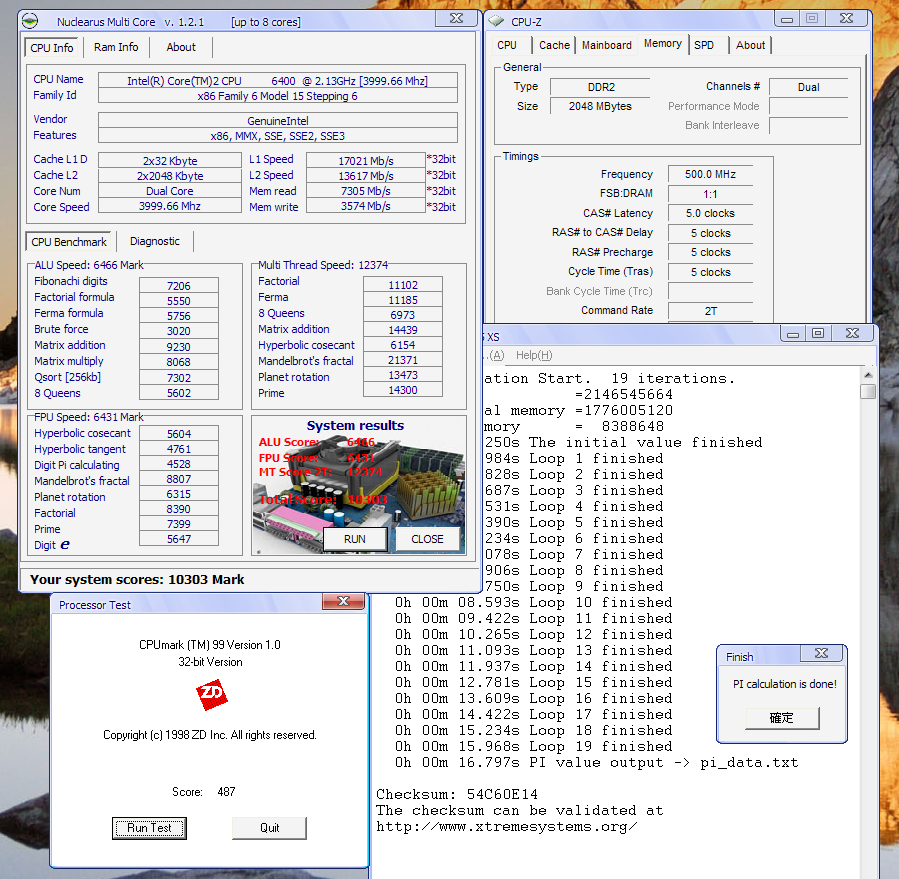
Task: Select the CPU Benchmark tab
Action: (x=69, y=242)
